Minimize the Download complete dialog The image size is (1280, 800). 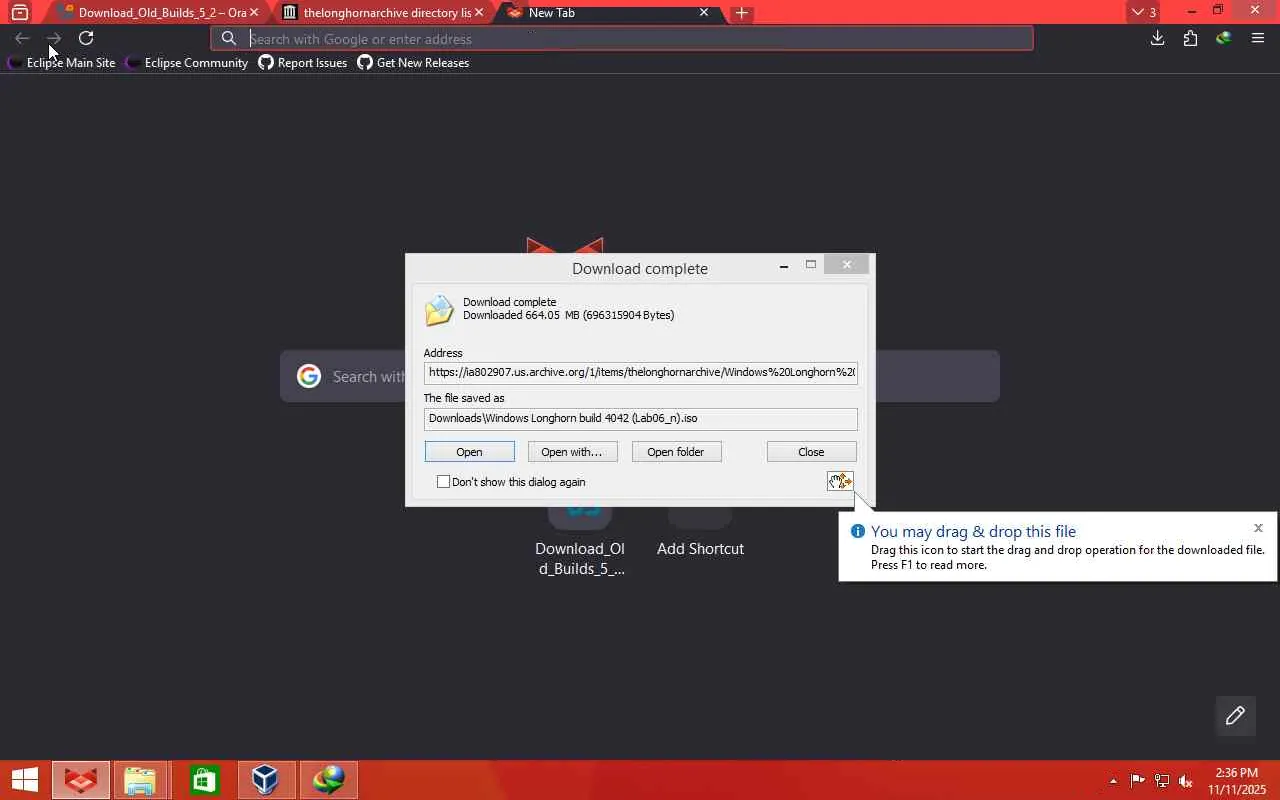coord(784,265)
